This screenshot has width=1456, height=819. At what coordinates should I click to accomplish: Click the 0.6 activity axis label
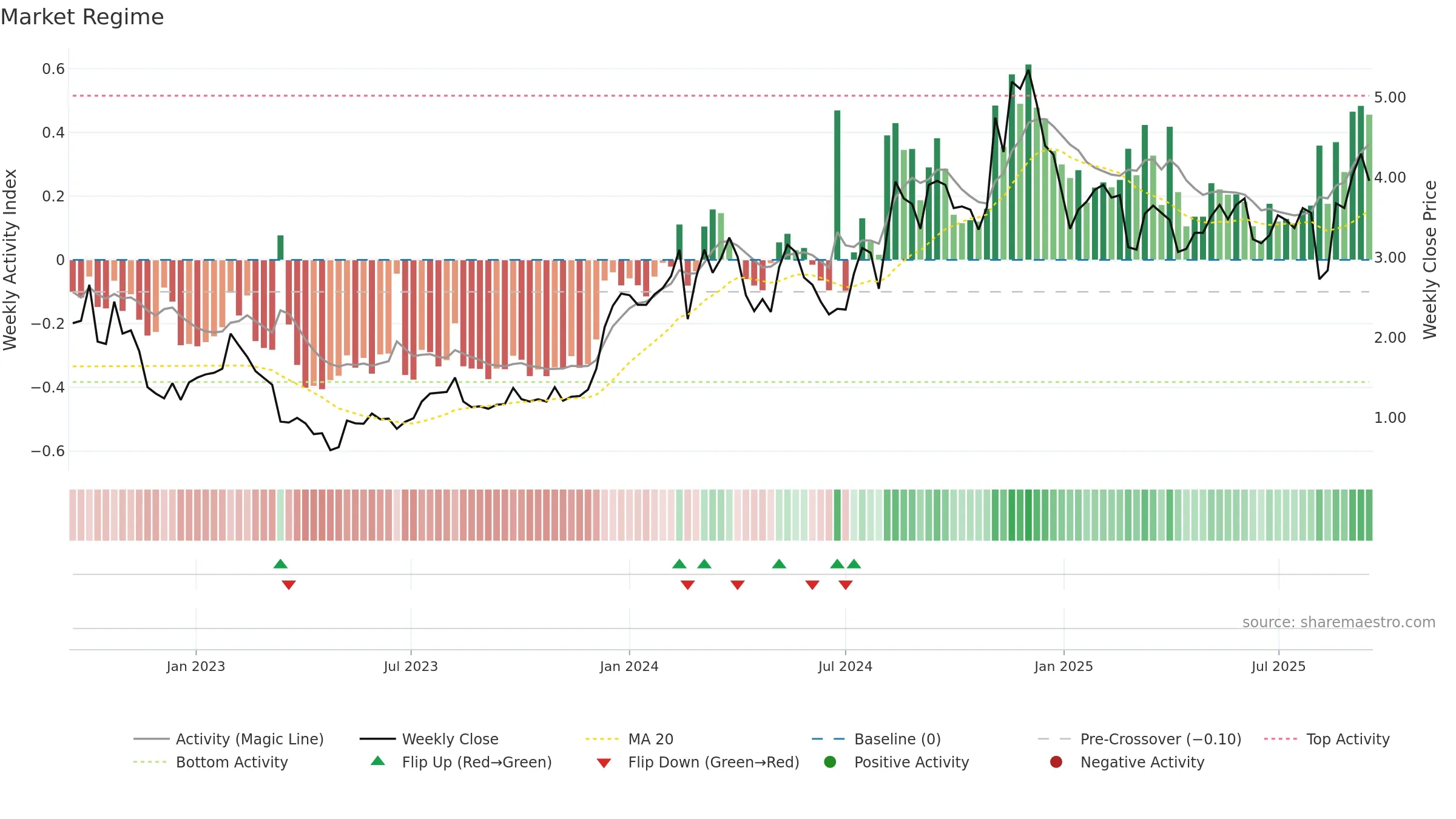pos(53,69)
